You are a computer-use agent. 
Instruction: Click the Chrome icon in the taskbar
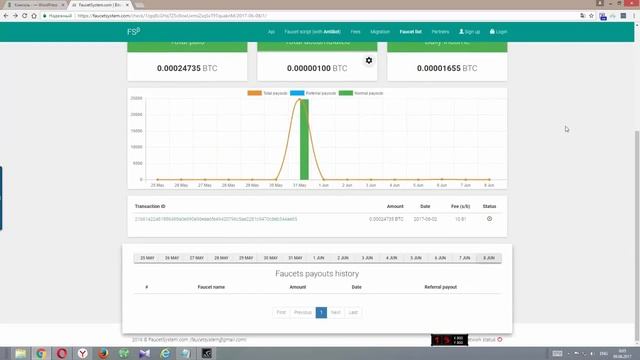pos(41,353)
